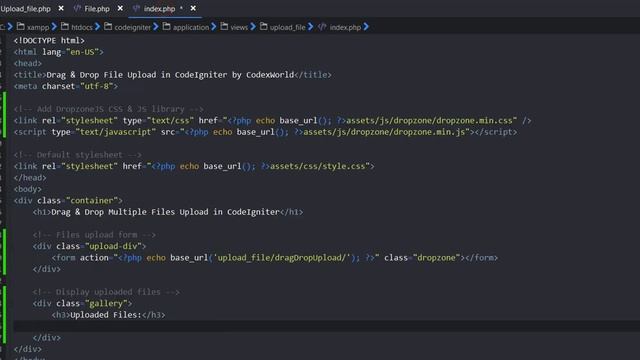
Task: Click the html lang="en-US" line
Action: click(x=58, y=52)
